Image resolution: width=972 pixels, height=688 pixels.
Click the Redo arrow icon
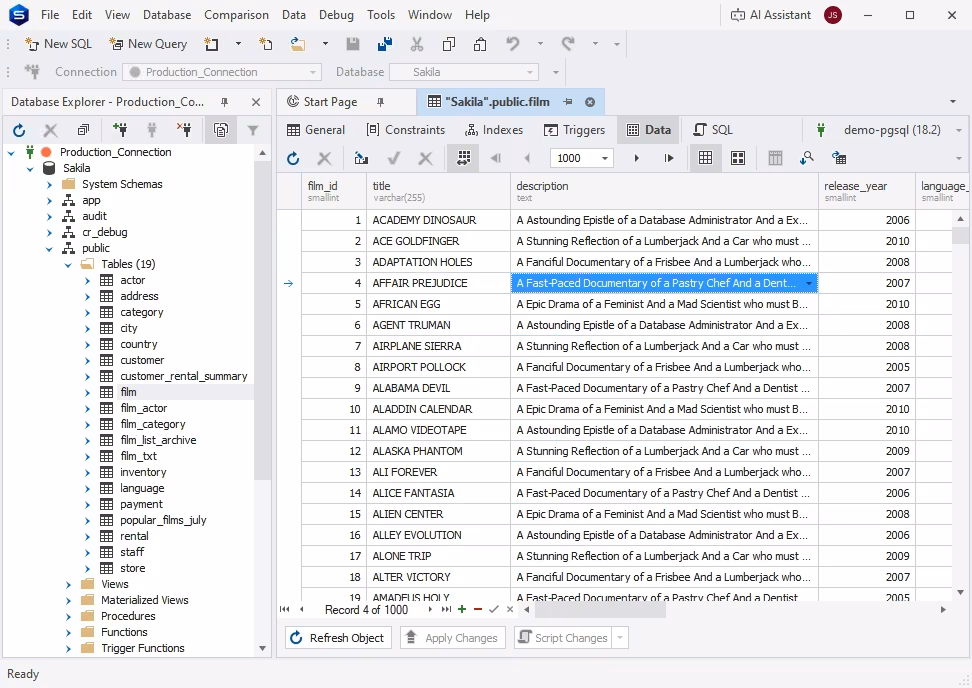click(567, 44)
